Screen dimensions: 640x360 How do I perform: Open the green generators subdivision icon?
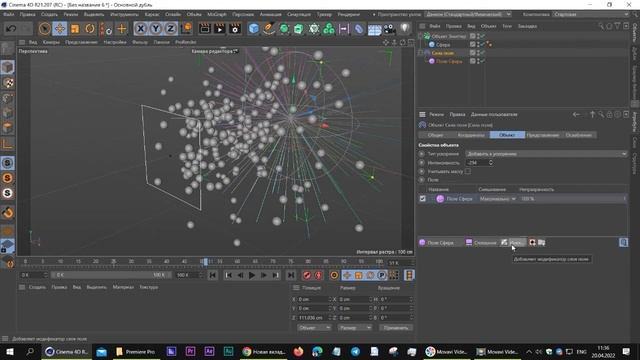(284, 29)
